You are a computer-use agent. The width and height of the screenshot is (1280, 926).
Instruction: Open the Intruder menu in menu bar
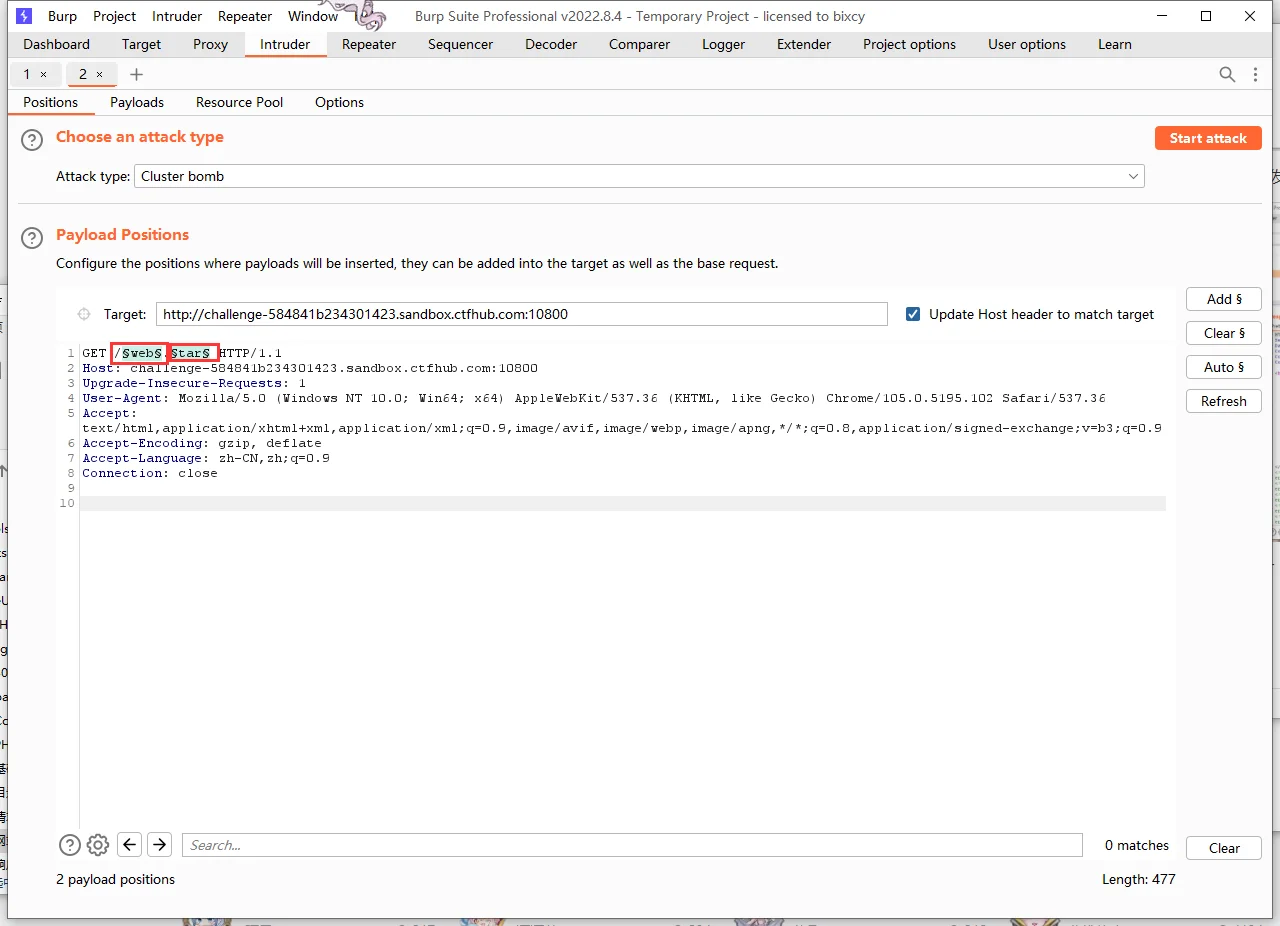pos(177,16)
